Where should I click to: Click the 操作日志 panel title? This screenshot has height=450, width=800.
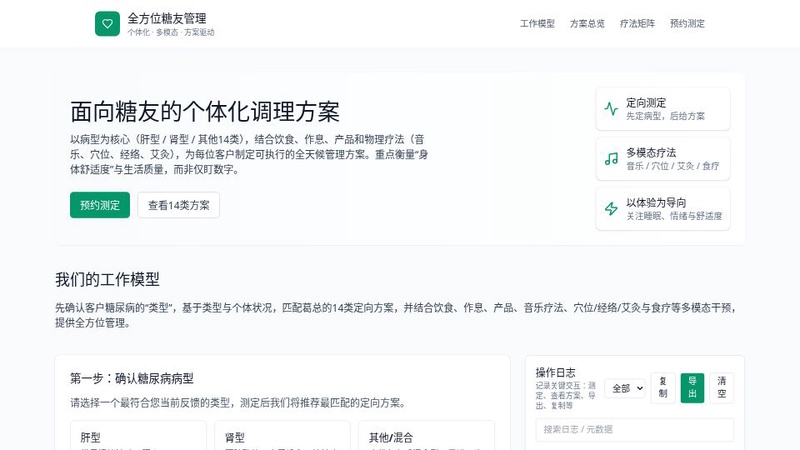click(x=555, y=372)
